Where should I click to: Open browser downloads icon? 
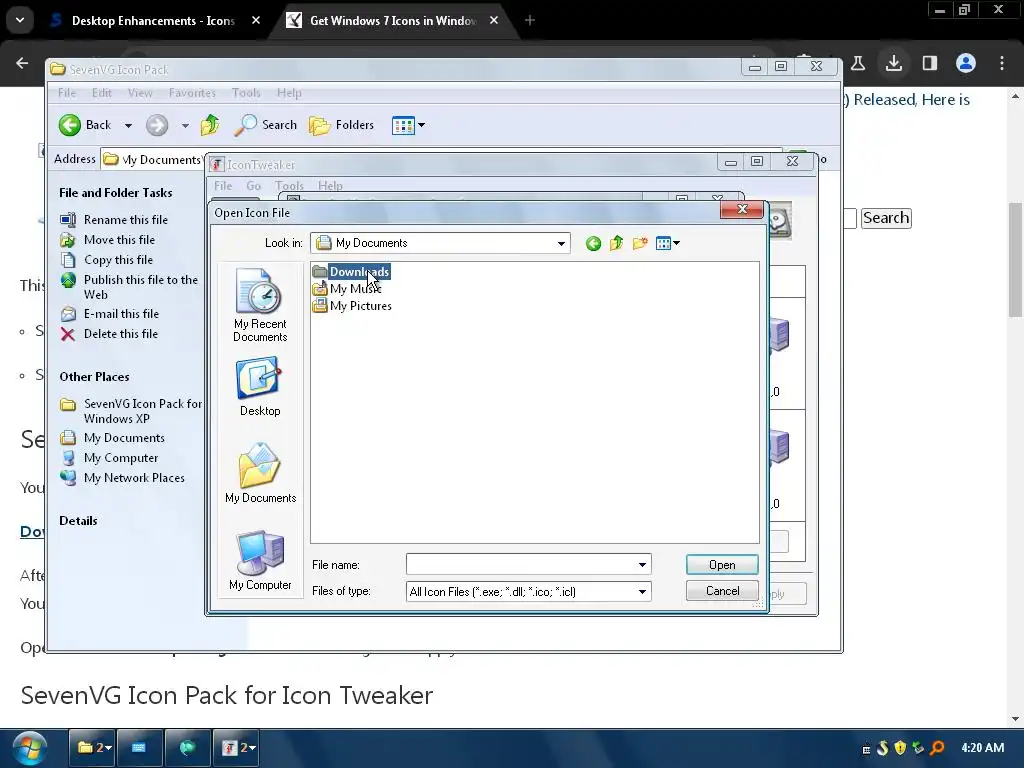coord(893,63)
